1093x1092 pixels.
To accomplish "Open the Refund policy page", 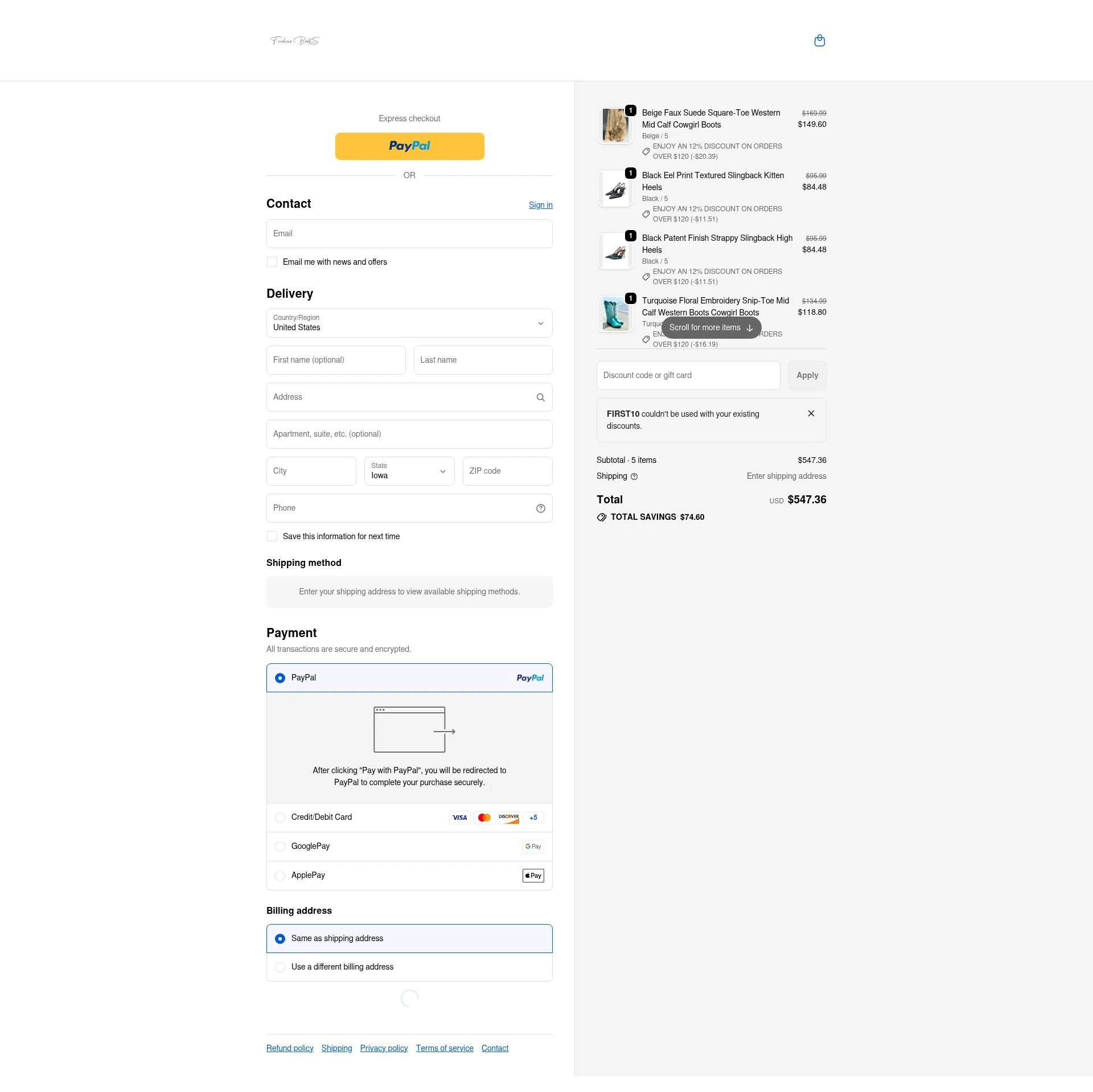I will point(289,1048).
